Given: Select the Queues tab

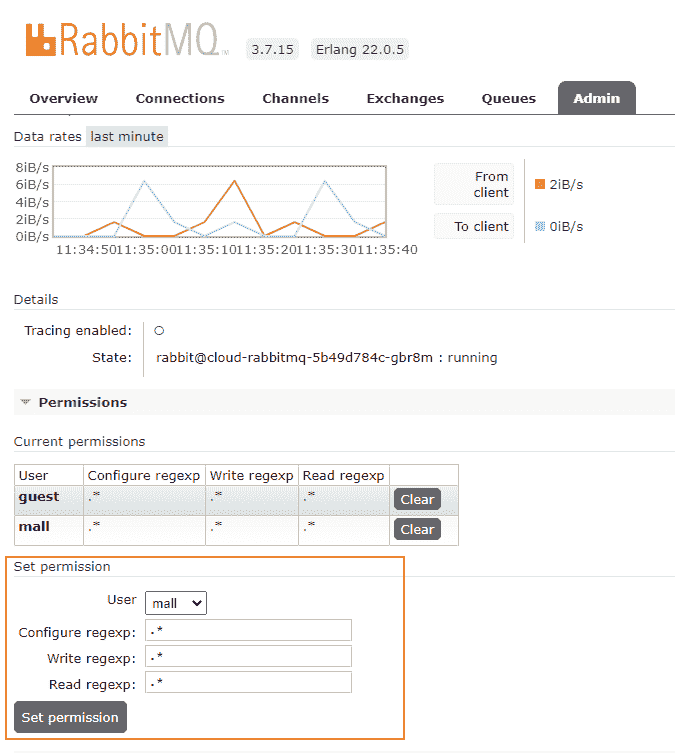Looking at the screenshot, I should (x=508, y=98).
